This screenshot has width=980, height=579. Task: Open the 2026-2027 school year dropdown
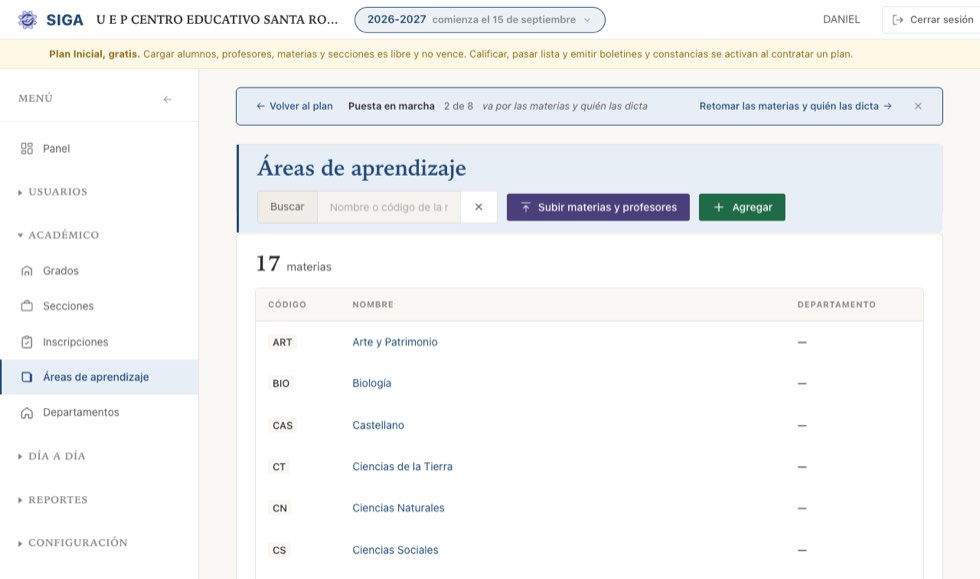coord(480,20)
